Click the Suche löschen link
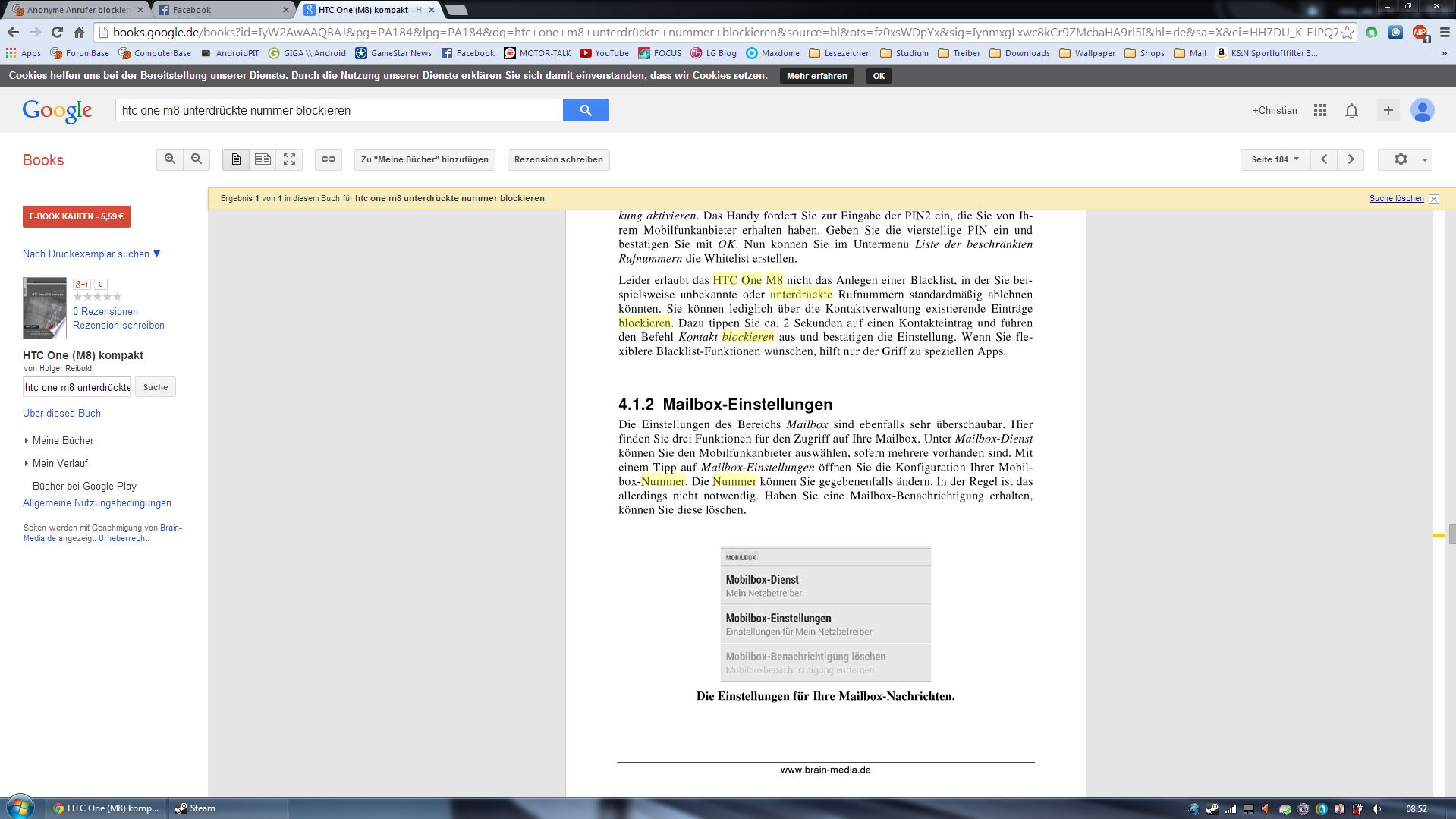Image resolution: width=1456 pixels, height=819 pixels. 1396,198
